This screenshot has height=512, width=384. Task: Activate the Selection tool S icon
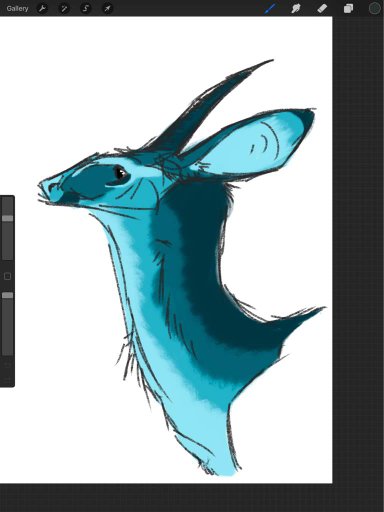coord(86,8)
